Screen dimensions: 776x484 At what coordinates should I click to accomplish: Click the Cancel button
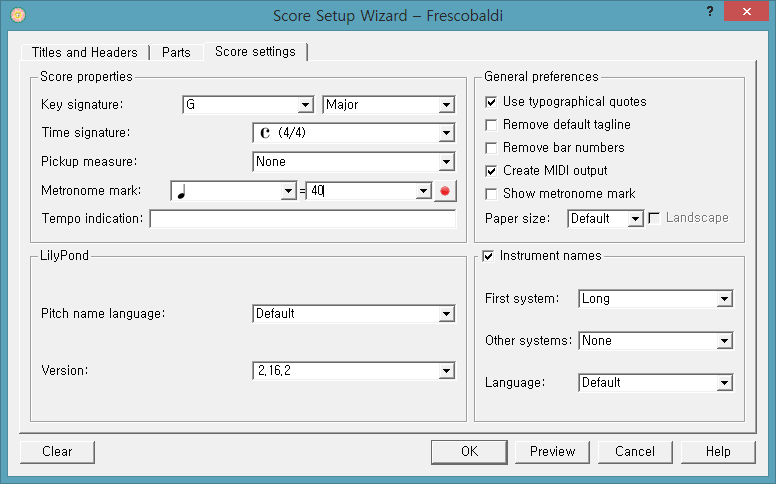635,452
